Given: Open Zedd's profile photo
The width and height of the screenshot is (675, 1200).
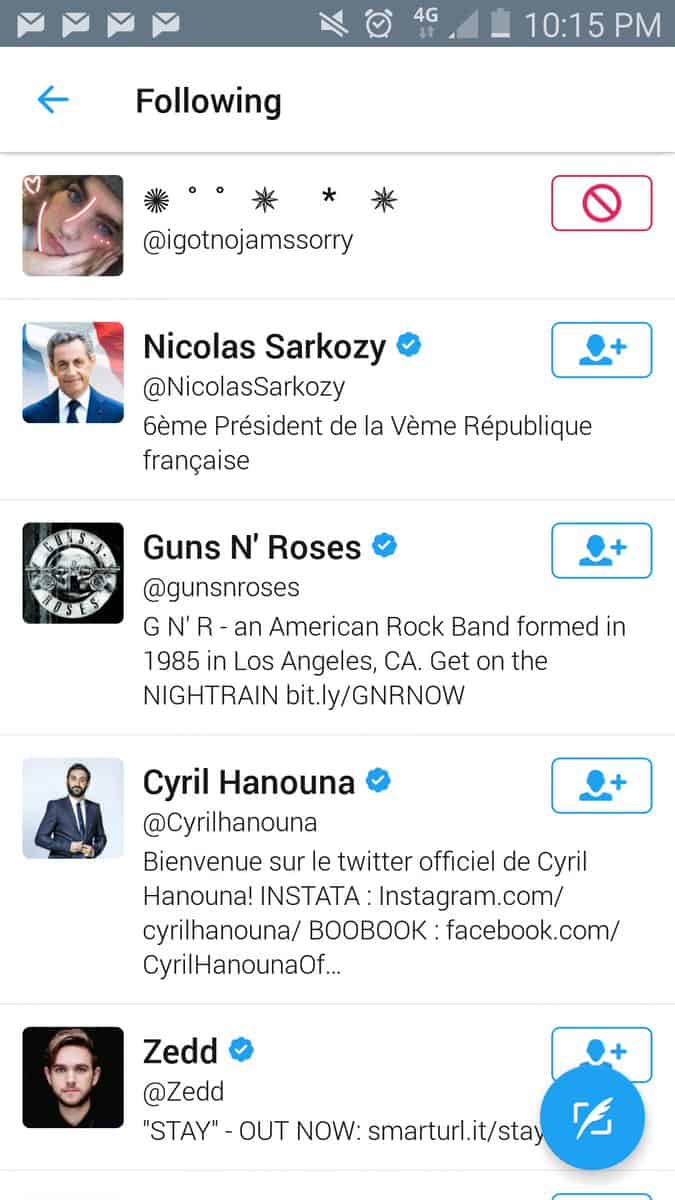Looking at the screenshot, I should pos(73,1077).
